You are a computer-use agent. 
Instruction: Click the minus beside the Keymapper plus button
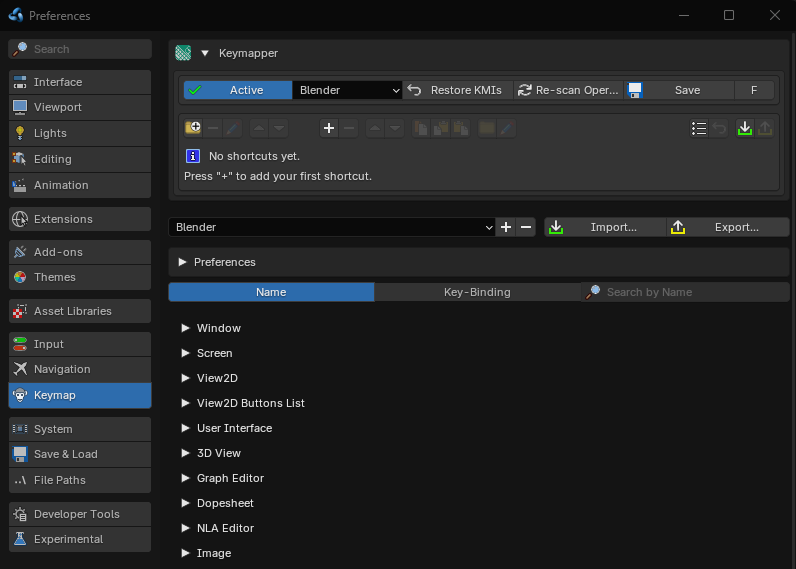pyautogui.click(x=349, y=128)
